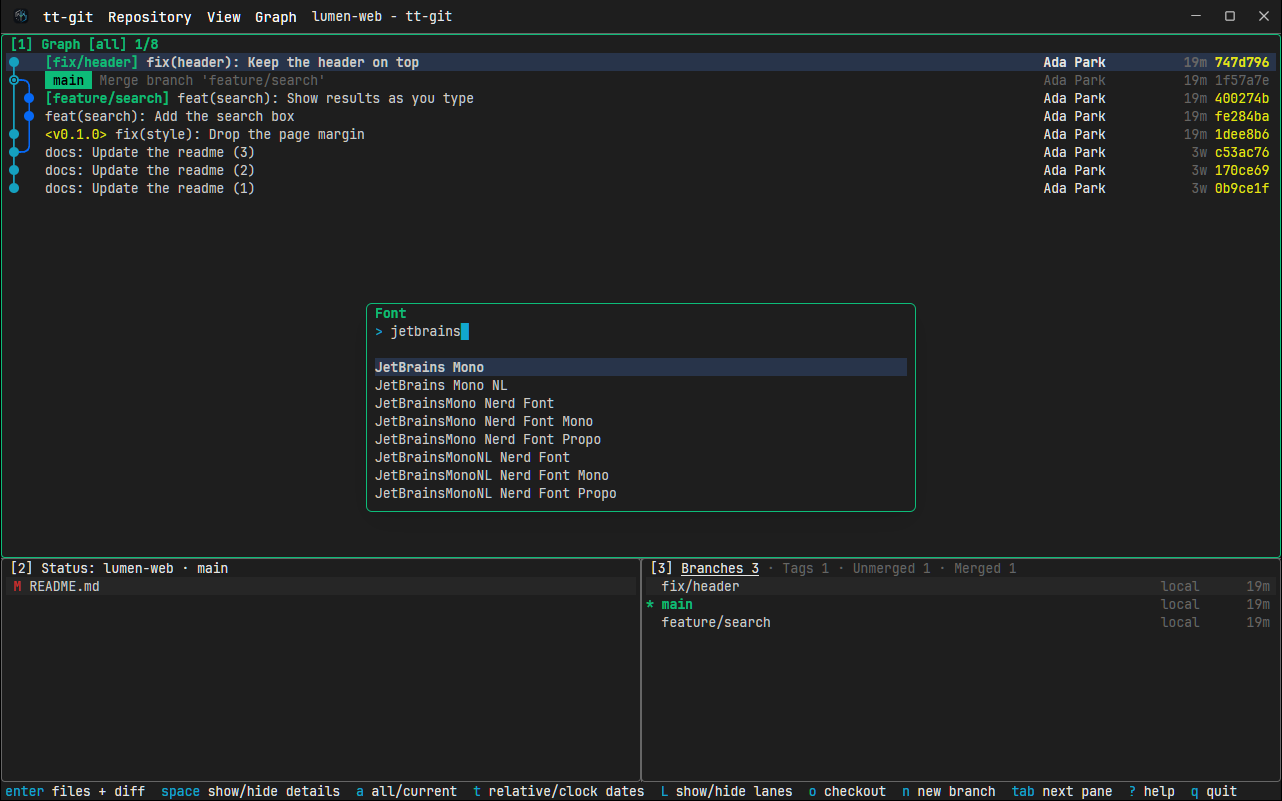Select JetBrainsMono Nerd Font Mono from the list
The width and height of the screenshot is (1282, 801).
[641, 422]
